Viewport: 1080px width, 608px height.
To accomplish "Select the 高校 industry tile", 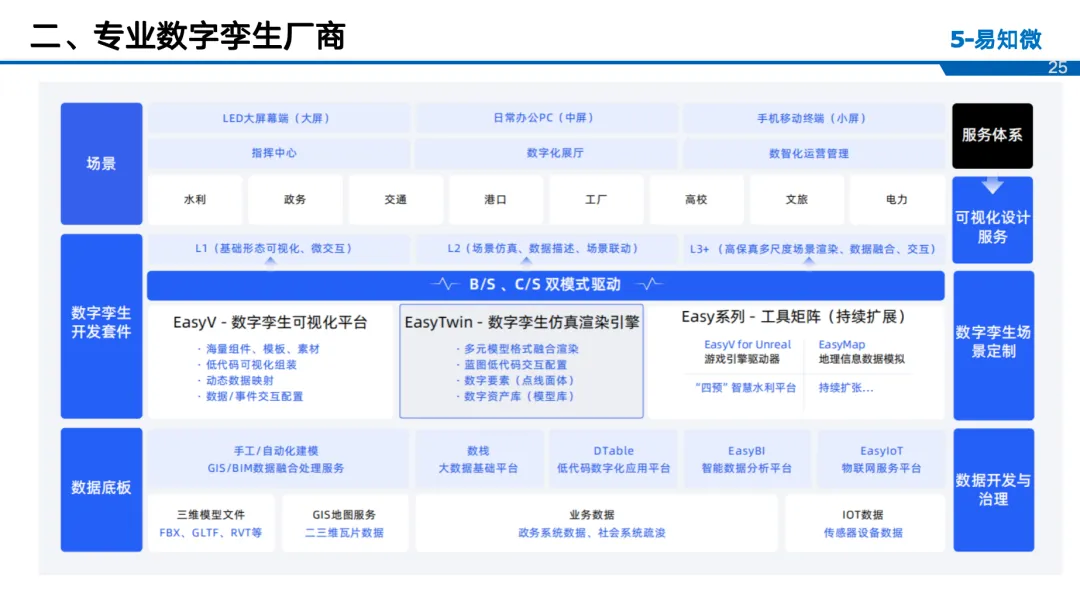I will 696,200.
